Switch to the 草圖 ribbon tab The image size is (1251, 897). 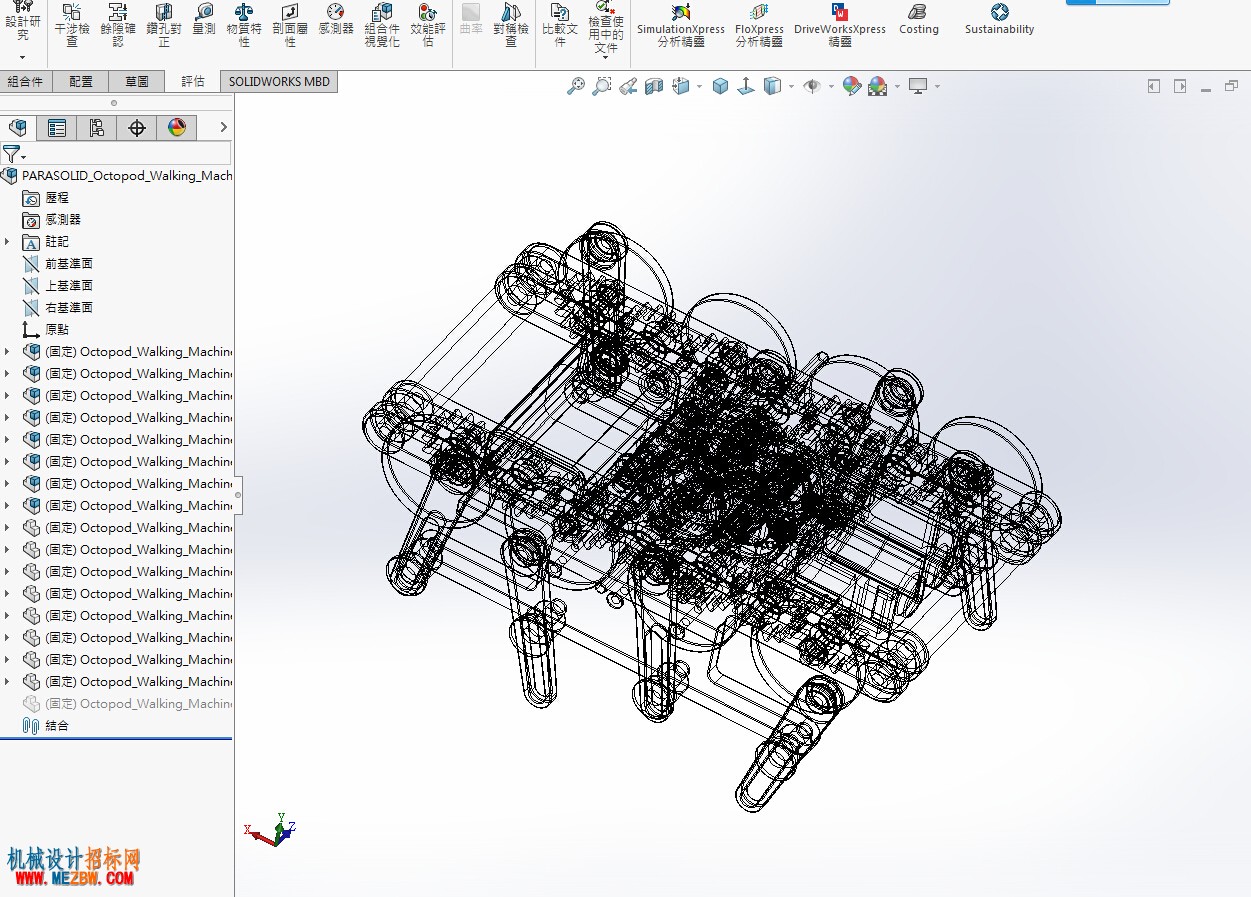(x=137, y=82)
